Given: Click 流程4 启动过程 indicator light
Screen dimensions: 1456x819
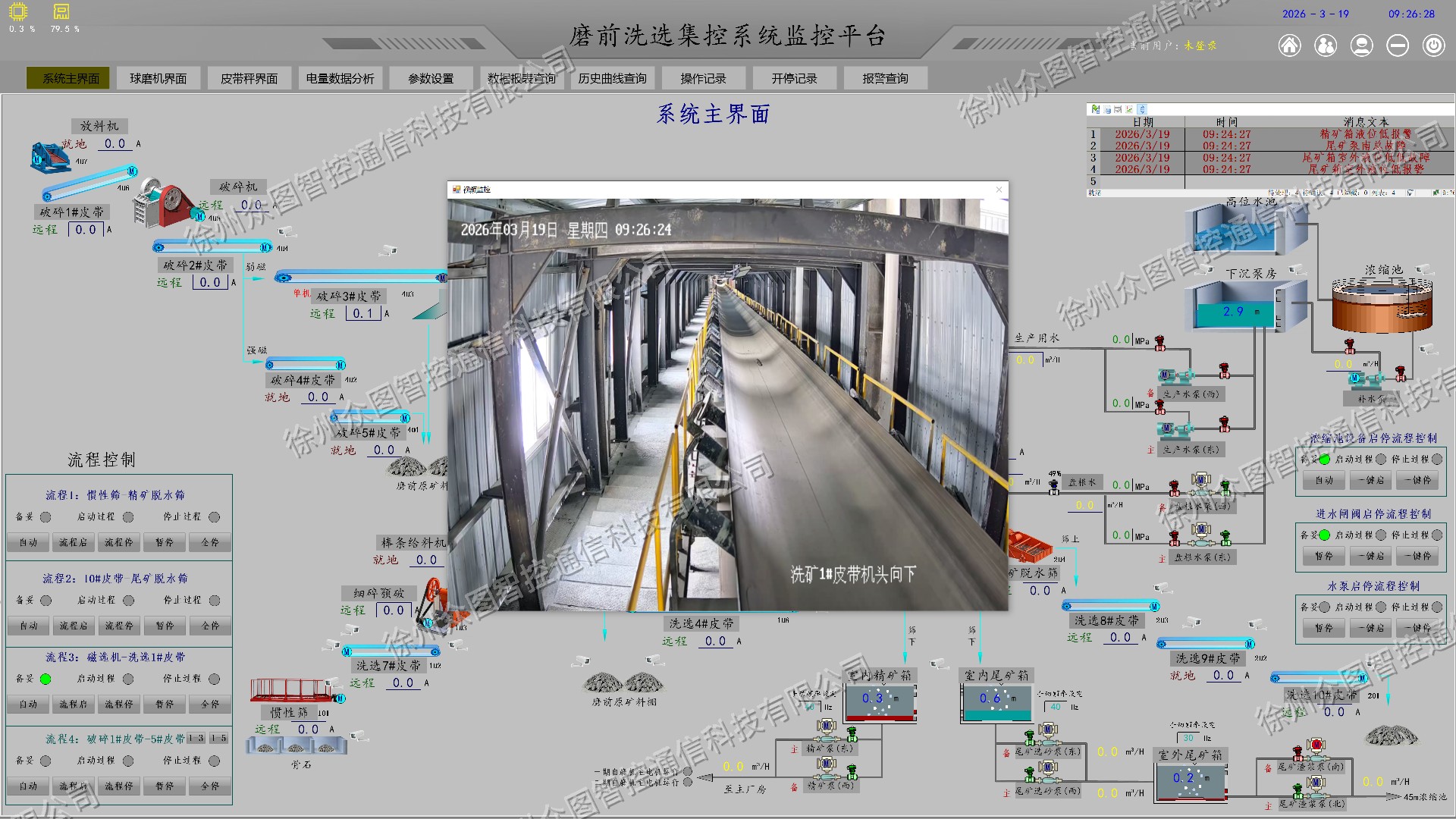Looking at the screenshot, I should pos(128,761).
